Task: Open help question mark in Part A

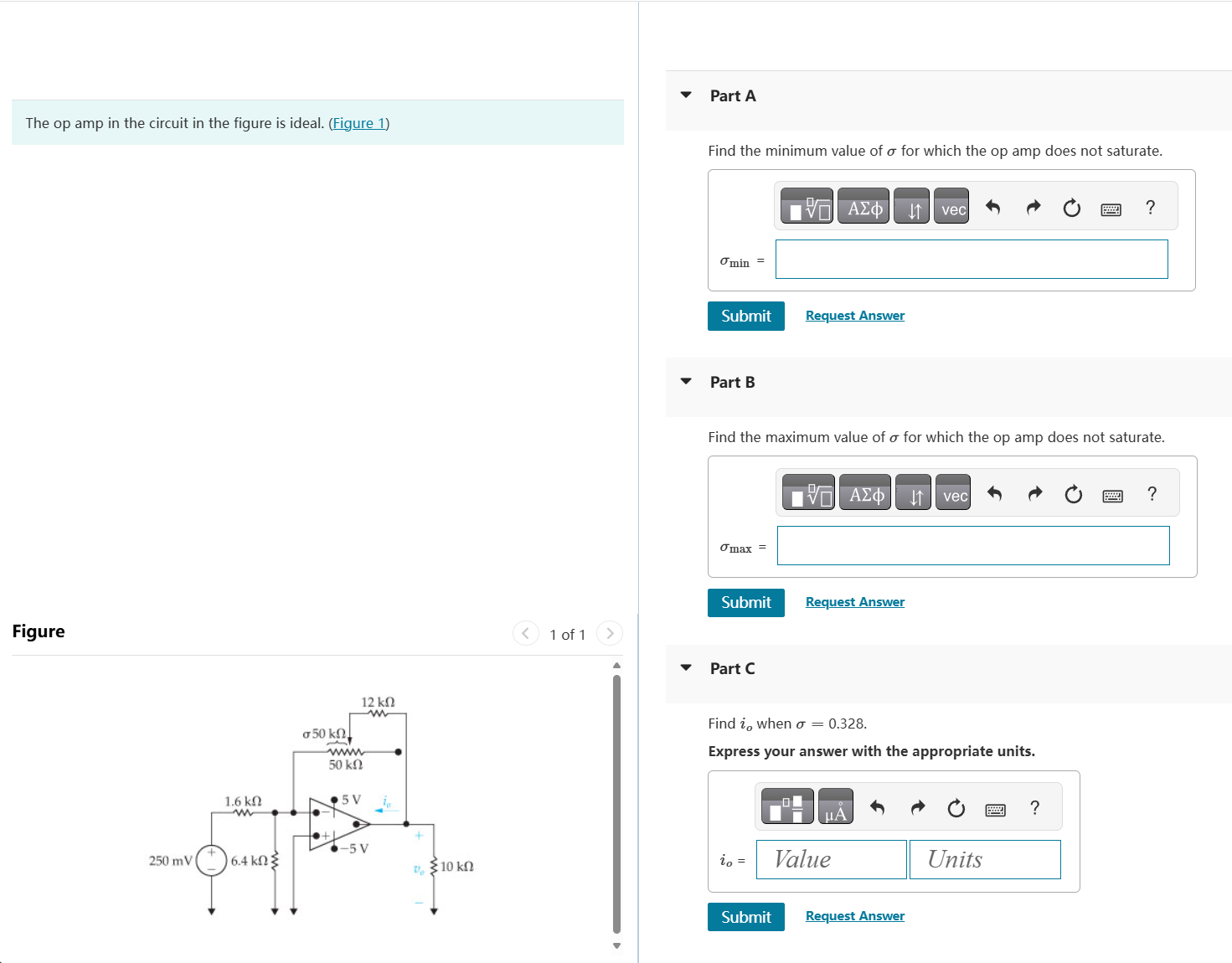Action: 1150,207
